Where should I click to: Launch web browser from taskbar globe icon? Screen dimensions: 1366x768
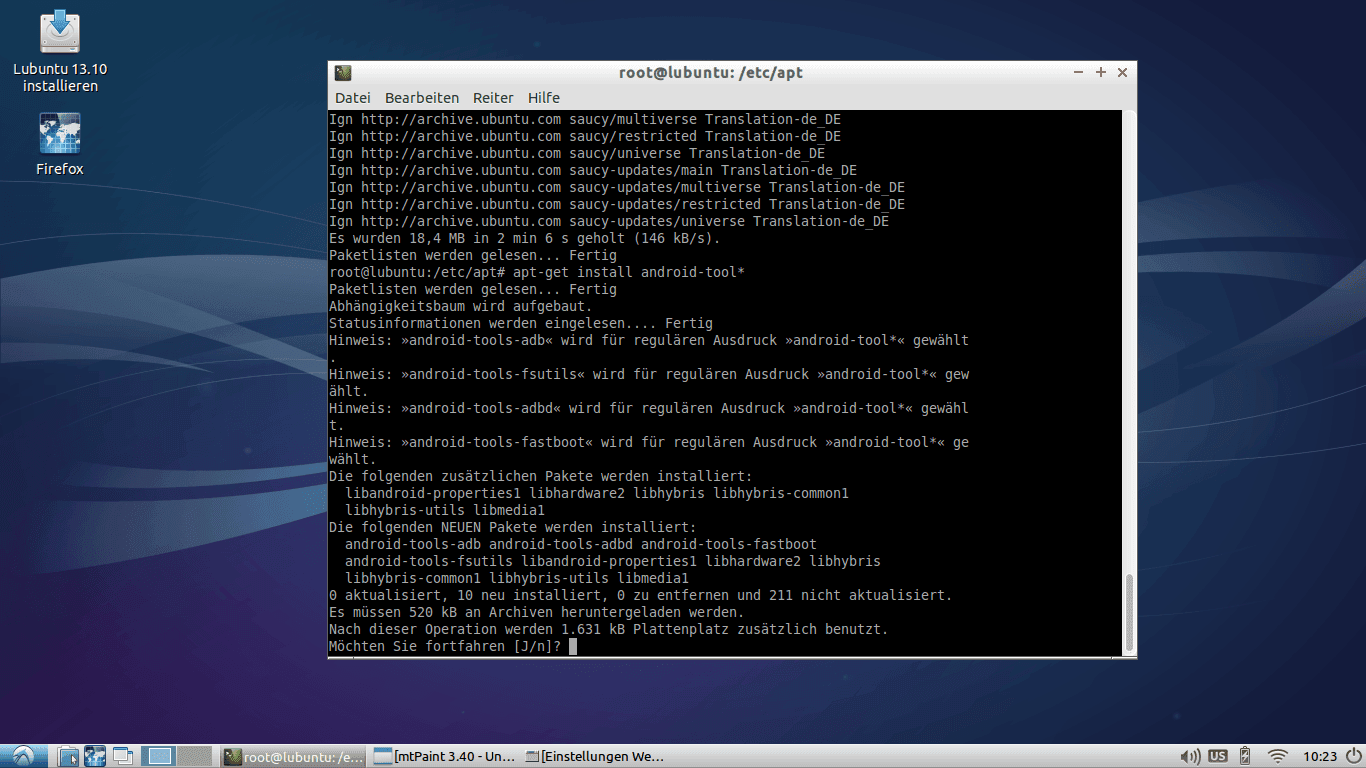[x=95, y=756]
